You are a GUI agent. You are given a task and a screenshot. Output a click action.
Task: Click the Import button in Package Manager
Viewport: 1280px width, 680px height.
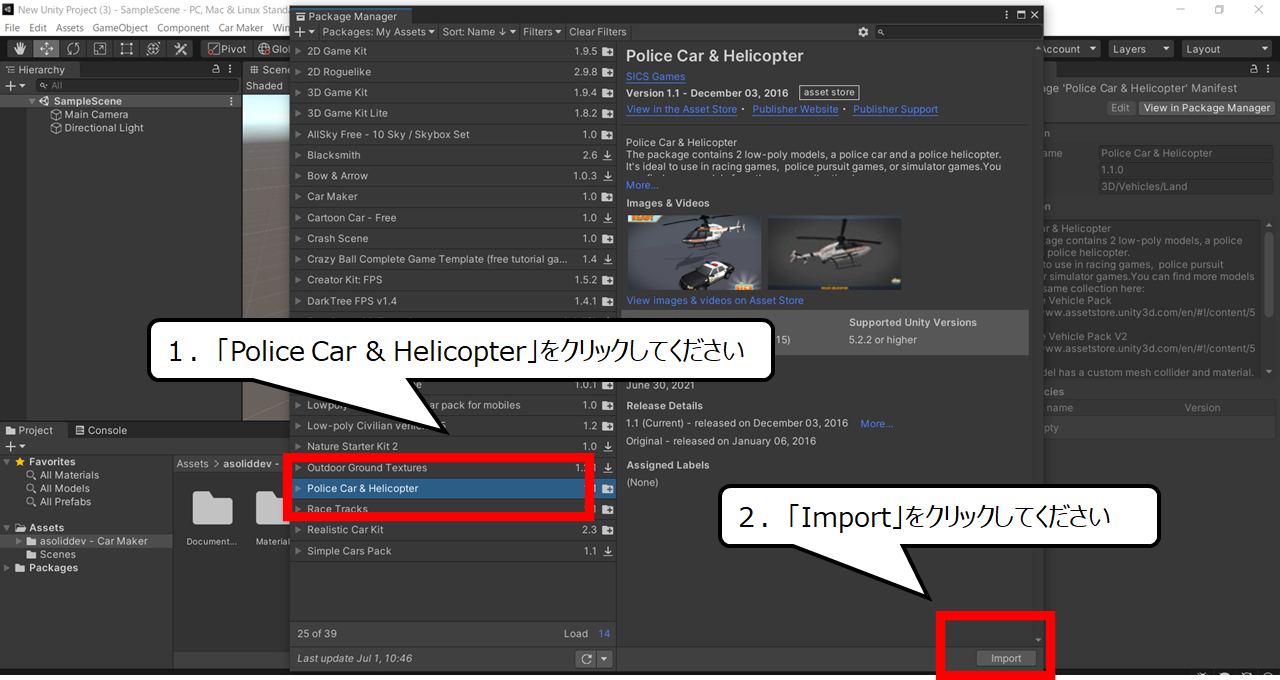click(x=1006, y=658)
